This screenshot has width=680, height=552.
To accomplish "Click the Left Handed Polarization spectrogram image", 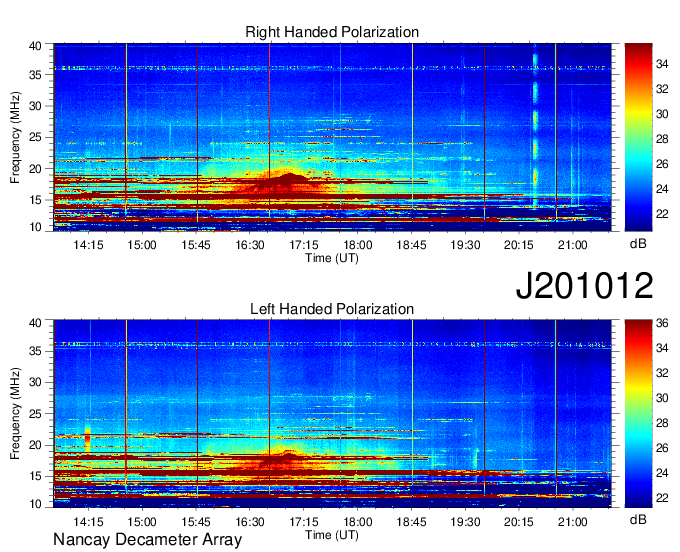I will coord(332,414).
